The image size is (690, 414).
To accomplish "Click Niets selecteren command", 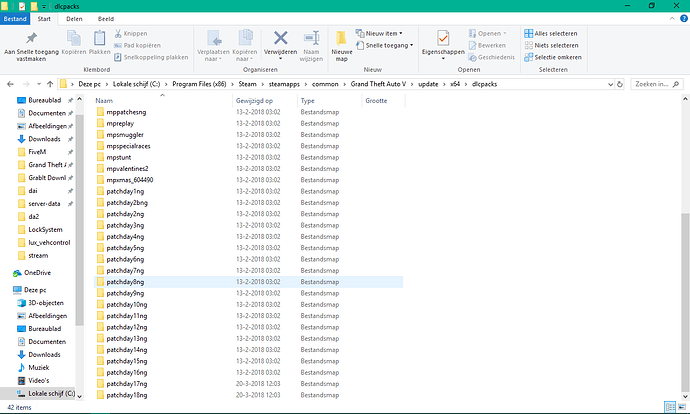I will click(x=551, y=45).
